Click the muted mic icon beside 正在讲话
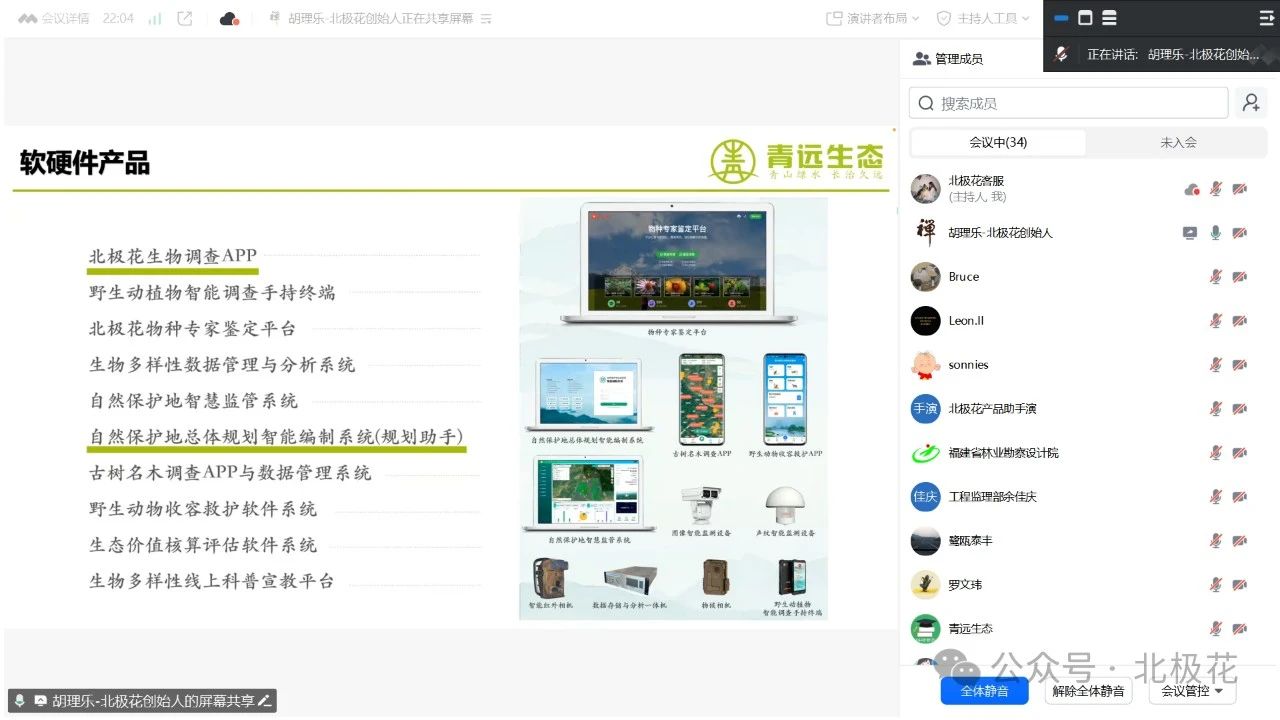 [1061, 54]
